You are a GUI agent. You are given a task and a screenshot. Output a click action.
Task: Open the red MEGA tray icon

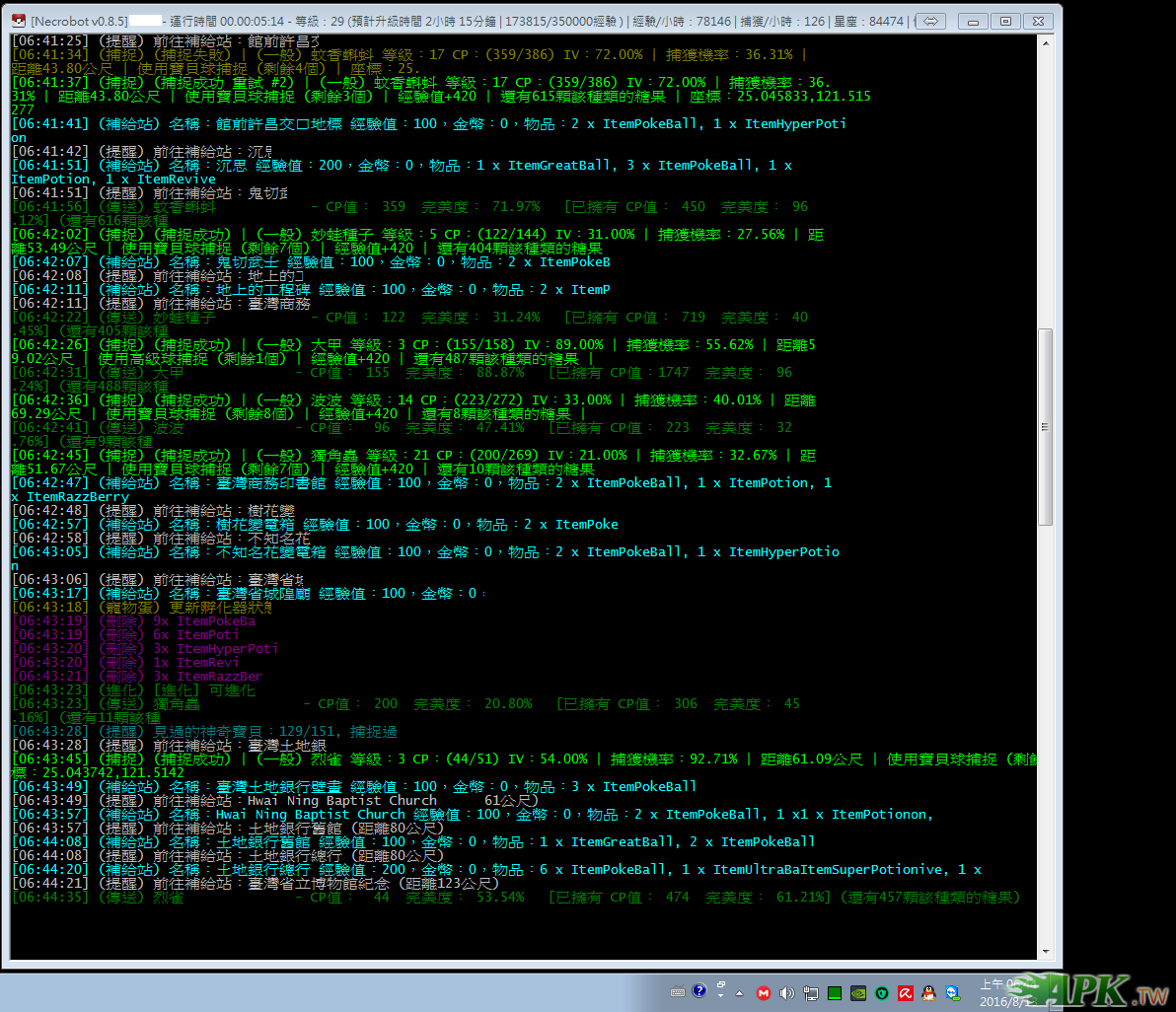coord(764,991)
